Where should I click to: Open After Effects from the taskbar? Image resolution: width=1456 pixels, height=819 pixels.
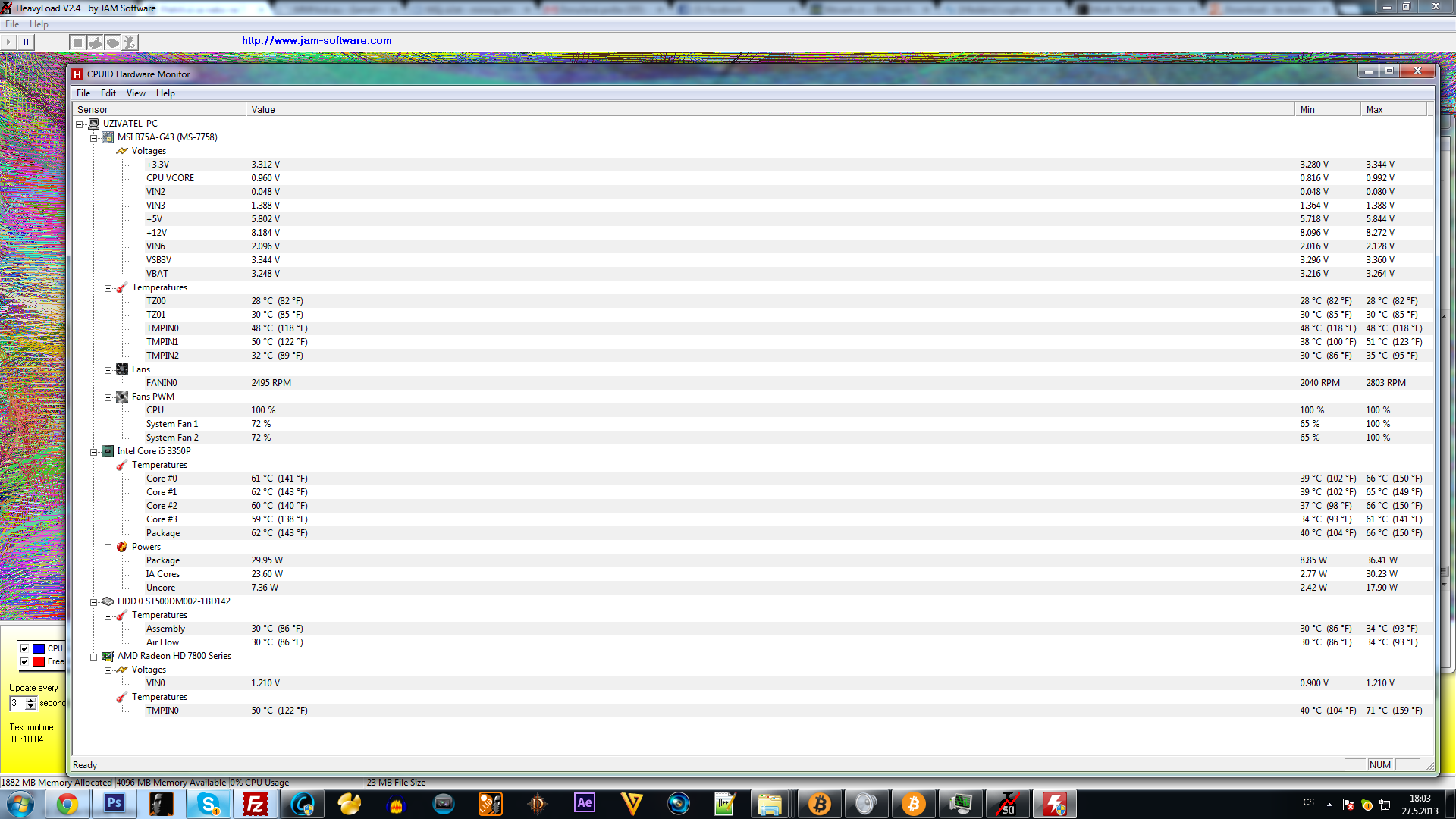pyautogui.click(x=585, y=804)
